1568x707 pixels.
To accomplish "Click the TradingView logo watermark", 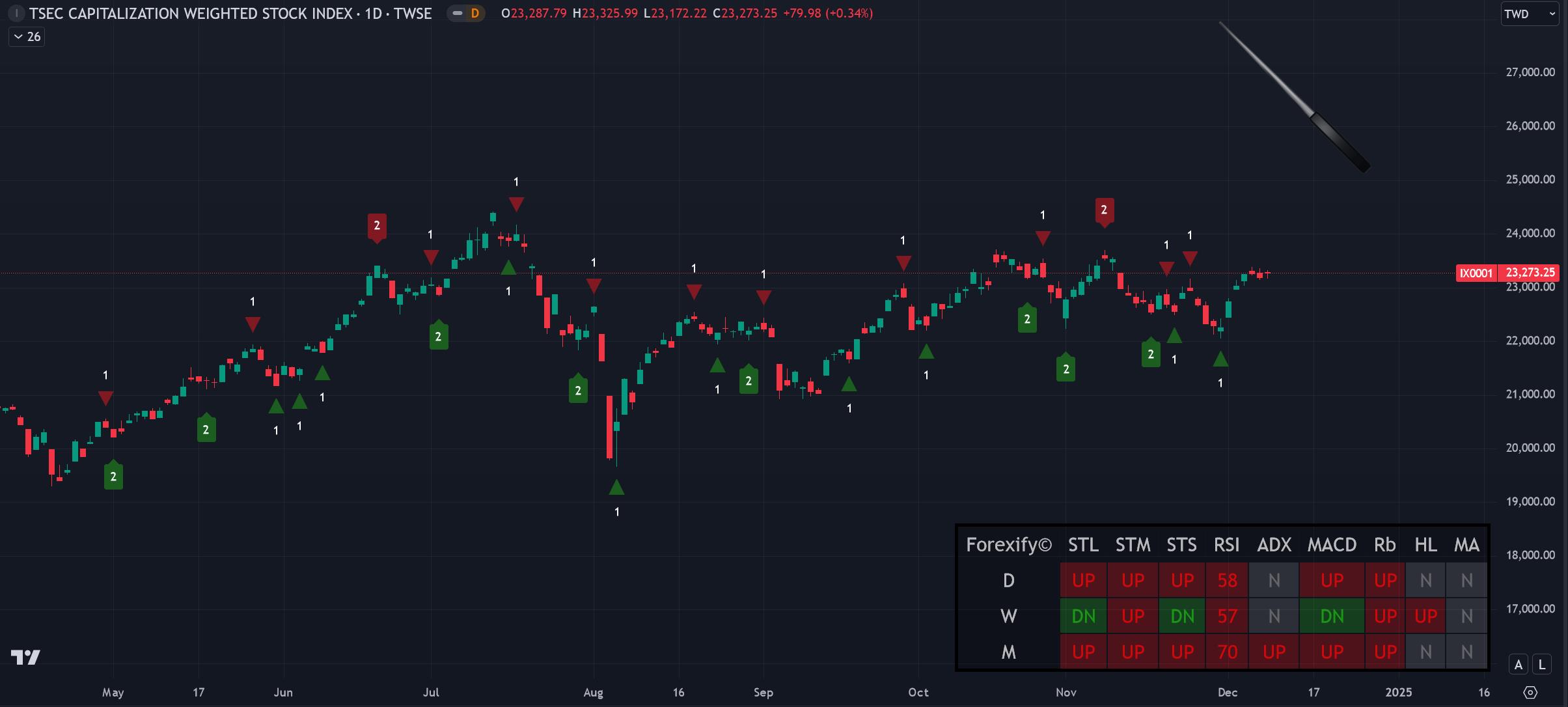I will pyautogui.click(x=26, y=658).
